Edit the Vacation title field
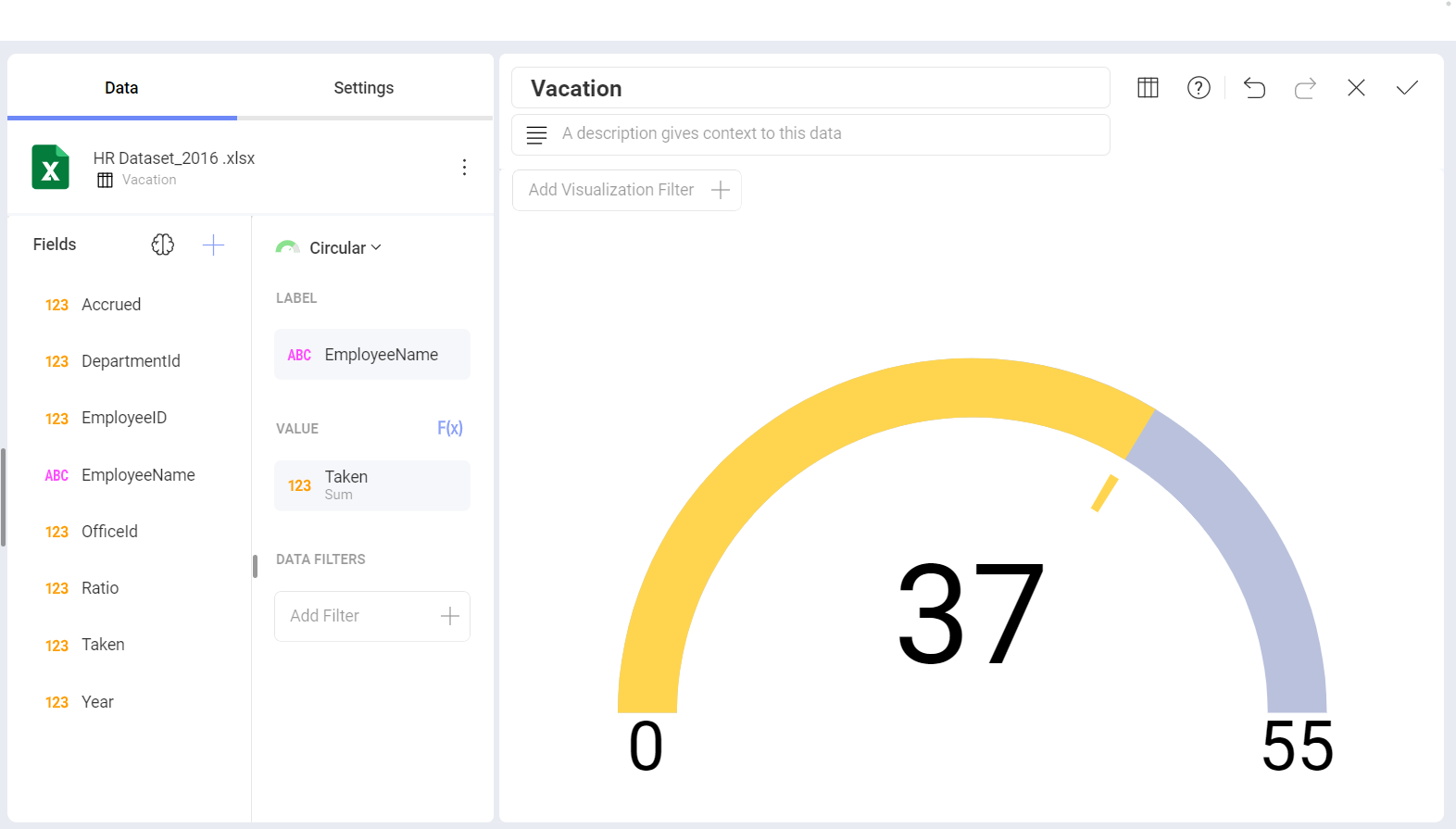This screenshot has width=1456, height=829. tap(810, 88)
